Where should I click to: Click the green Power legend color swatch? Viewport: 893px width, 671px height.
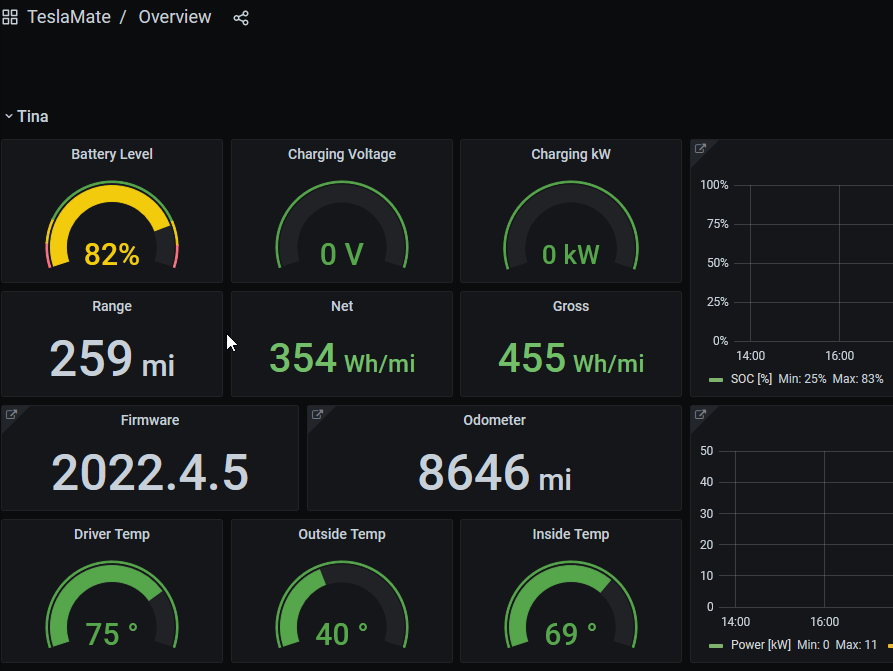click(x=716, y=645)
